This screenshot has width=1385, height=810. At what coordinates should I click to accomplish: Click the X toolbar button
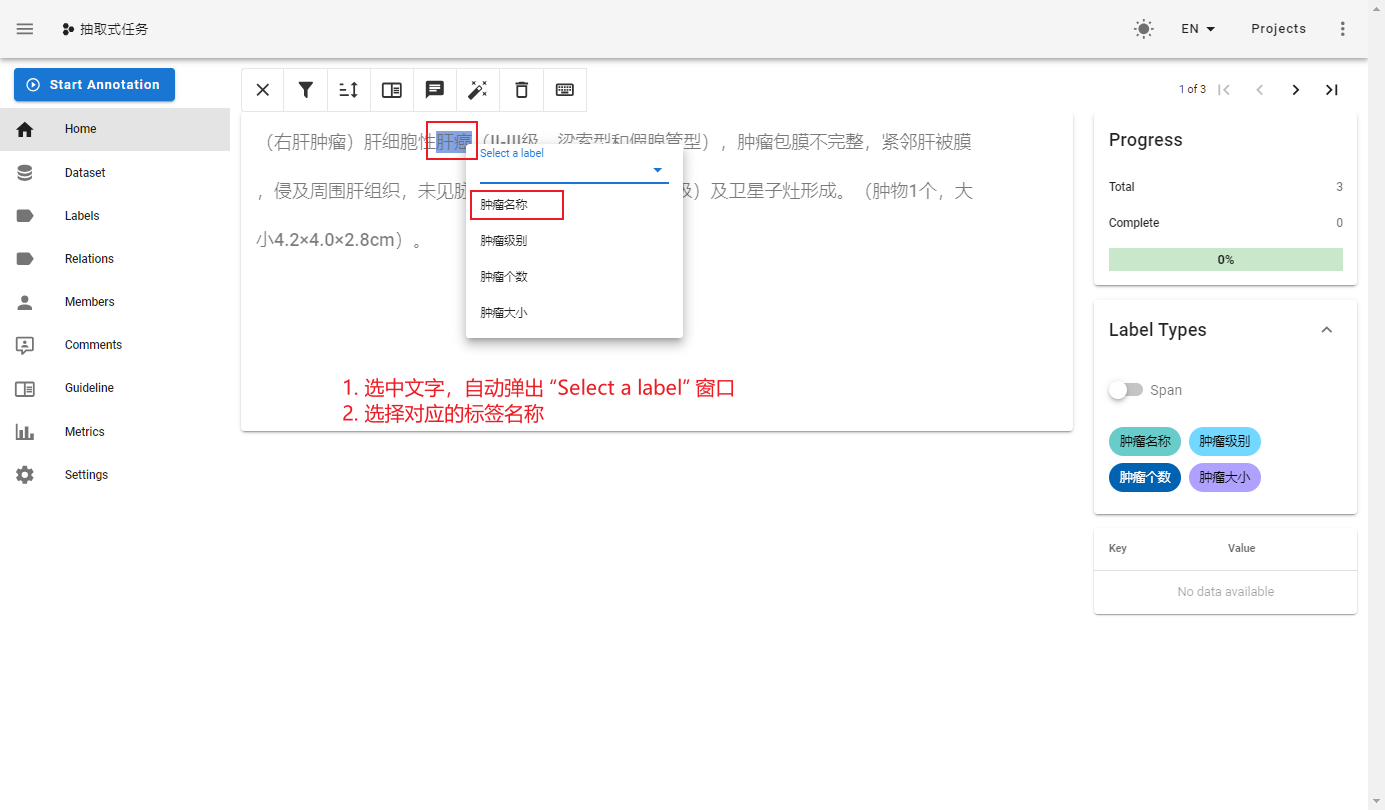click(262, 90)
